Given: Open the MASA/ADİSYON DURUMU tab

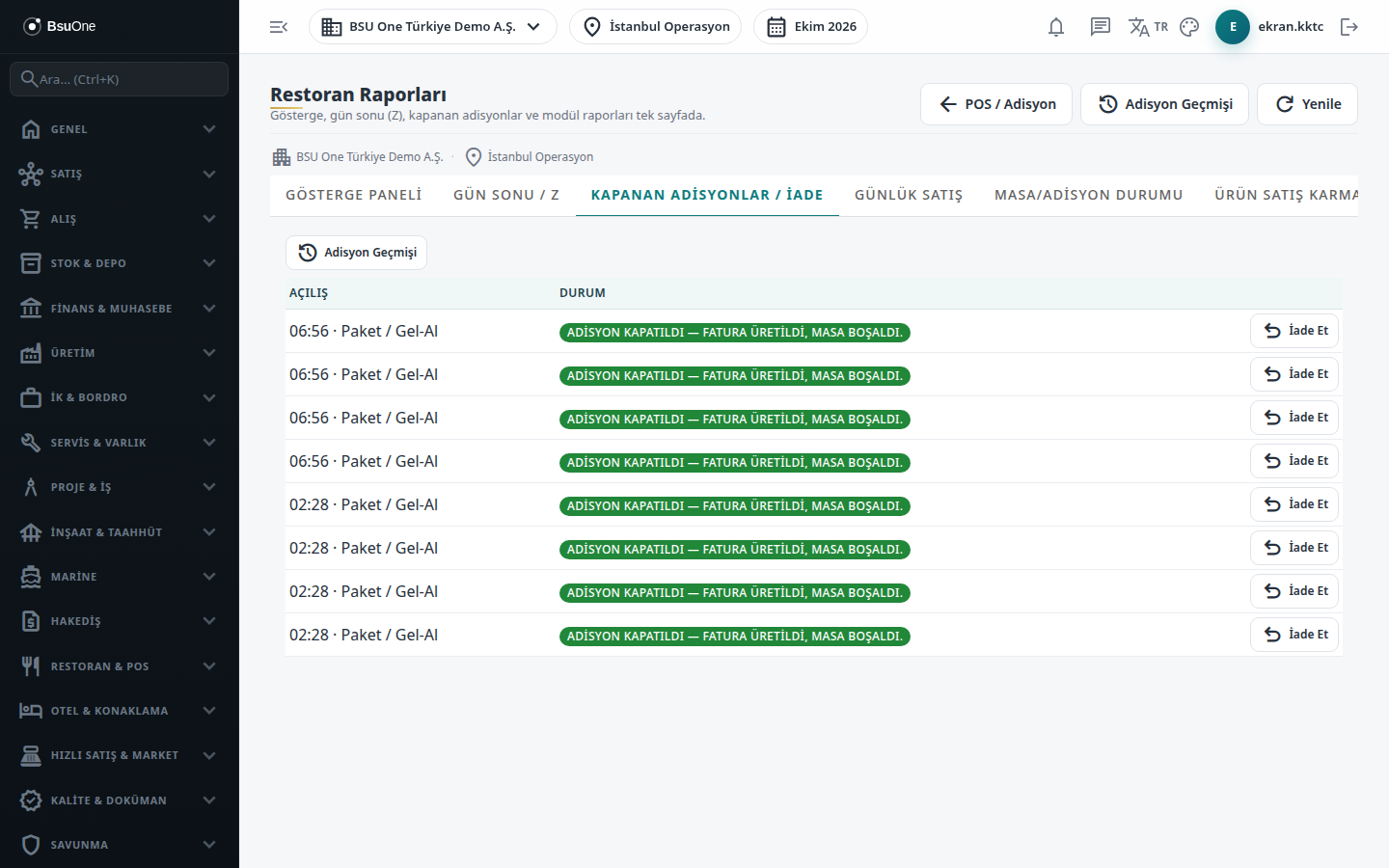Looking at the screenshot, I should click(1089, 195).
